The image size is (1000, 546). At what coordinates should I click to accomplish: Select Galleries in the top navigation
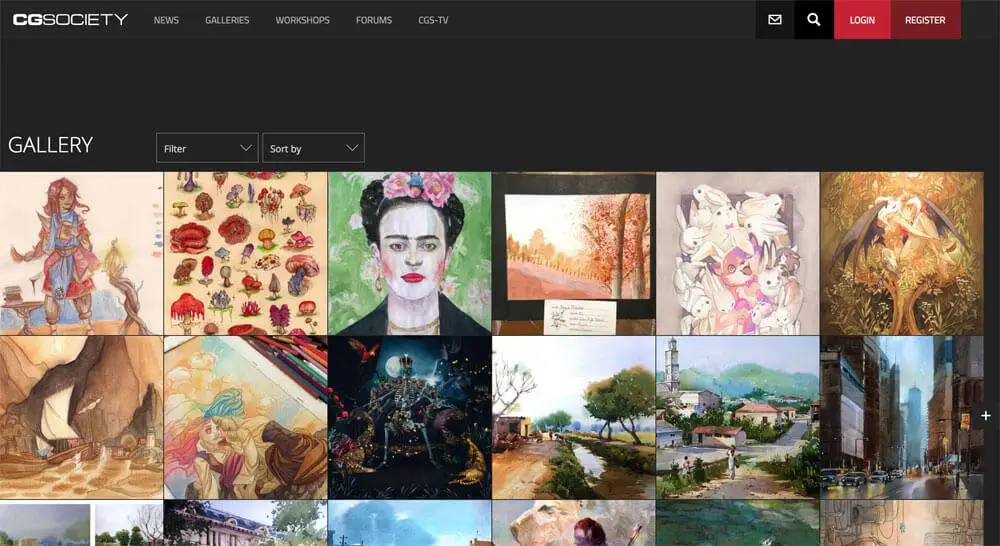[x=227, y=20]
